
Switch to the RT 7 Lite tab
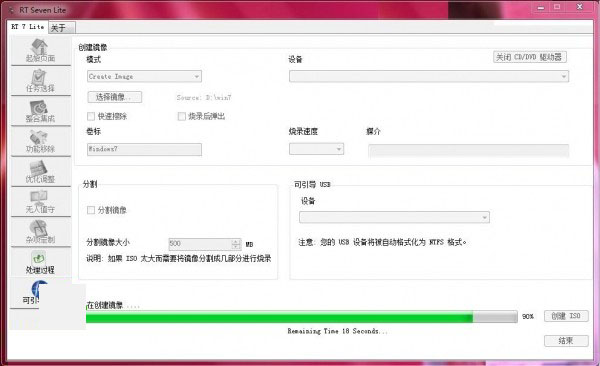28,27
